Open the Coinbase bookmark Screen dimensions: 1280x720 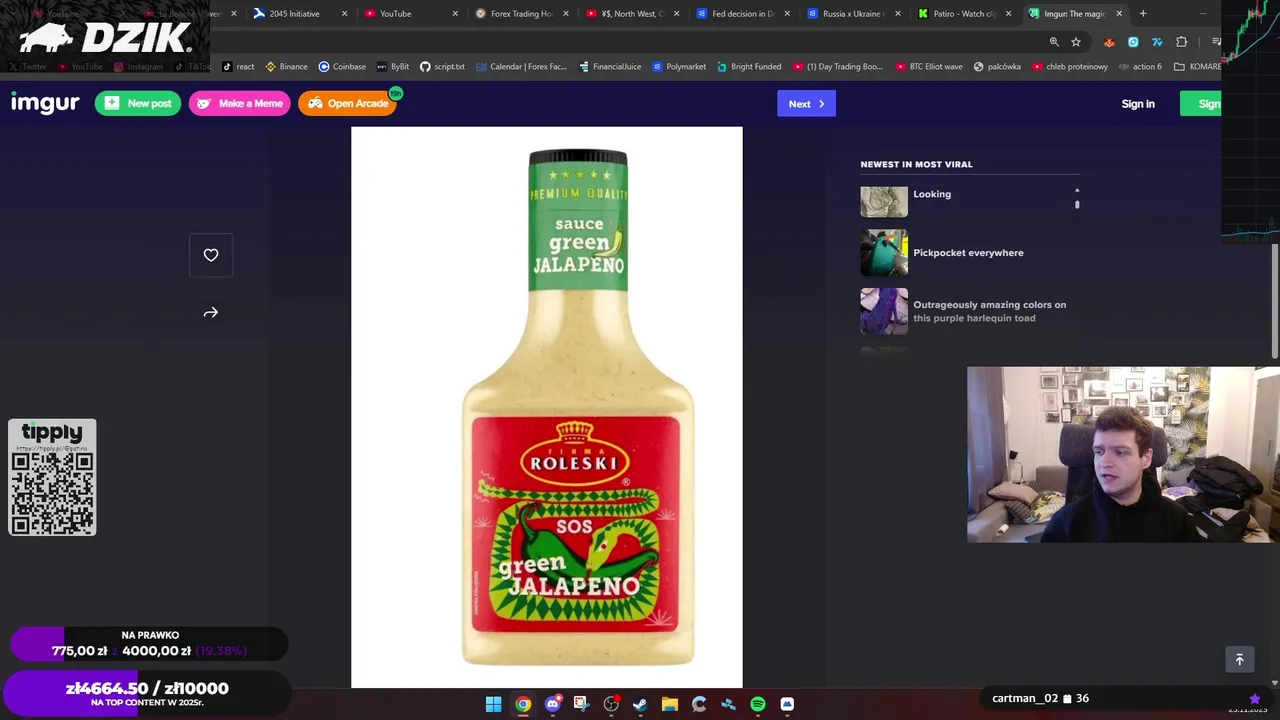[342, 67]
